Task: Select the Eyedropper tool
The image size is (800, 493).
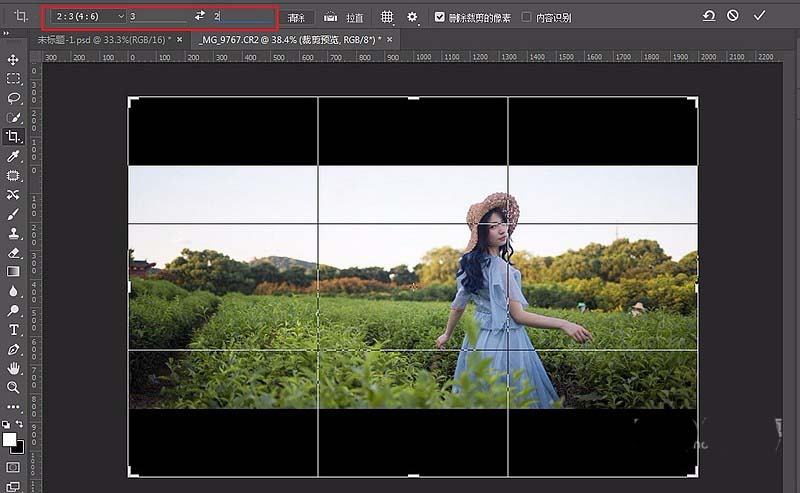Action: (x=13, y=157)
